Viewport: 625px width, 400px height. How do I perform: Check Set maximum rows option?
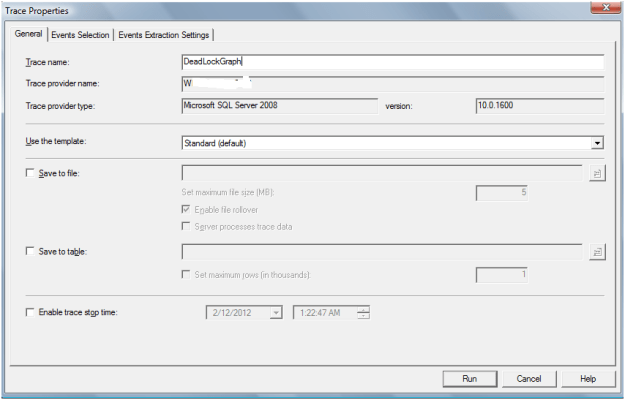point(187,274)
